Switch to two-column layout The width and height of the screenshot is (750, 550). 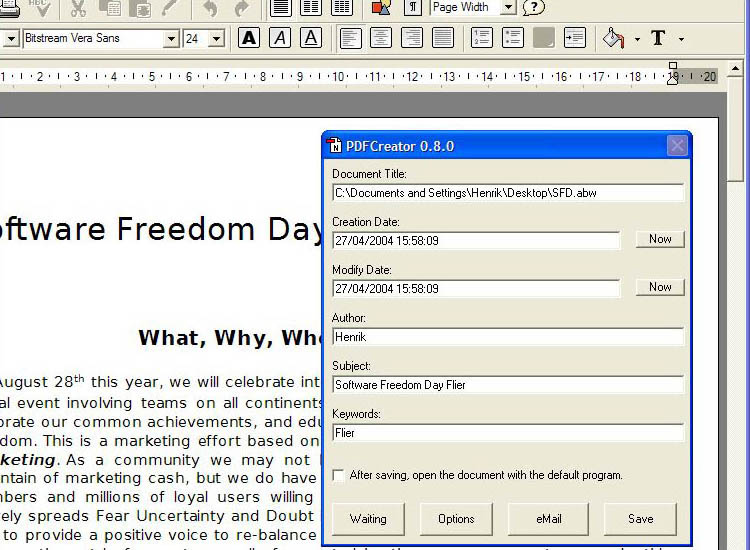tap(311, 8)
